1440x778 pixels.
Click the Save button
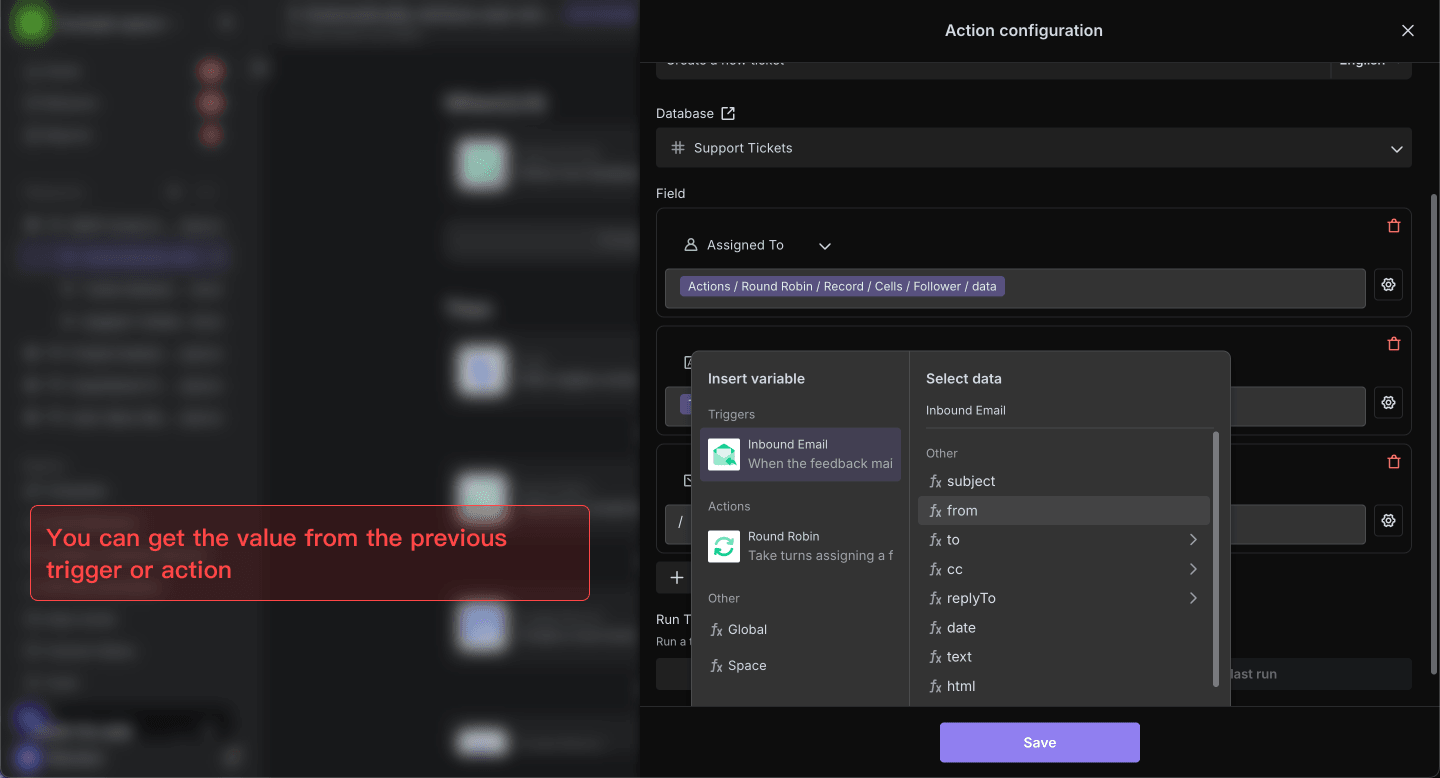coord(1040,743)
